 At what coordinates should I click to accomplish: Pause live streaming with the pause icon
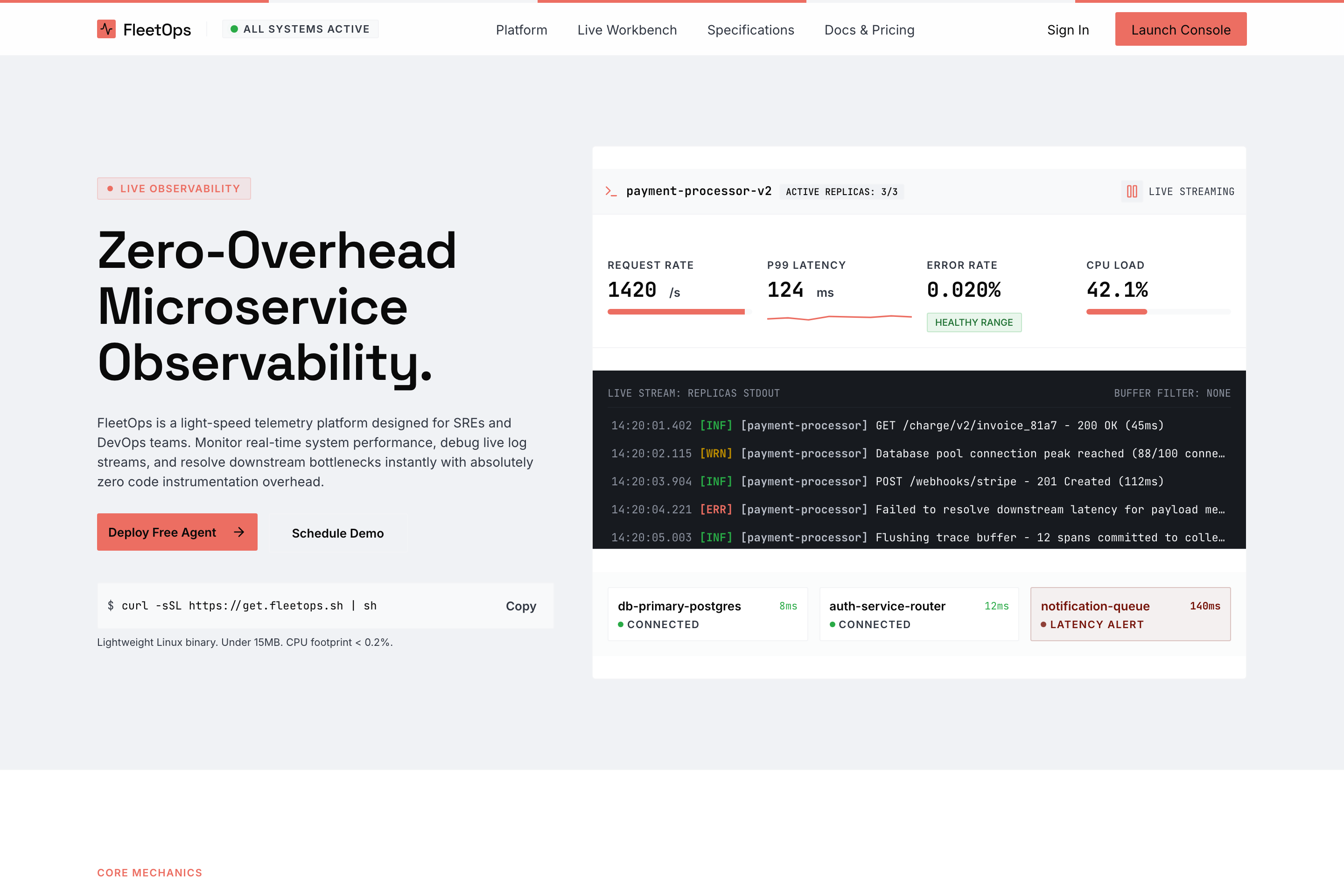pos(1131,191)
